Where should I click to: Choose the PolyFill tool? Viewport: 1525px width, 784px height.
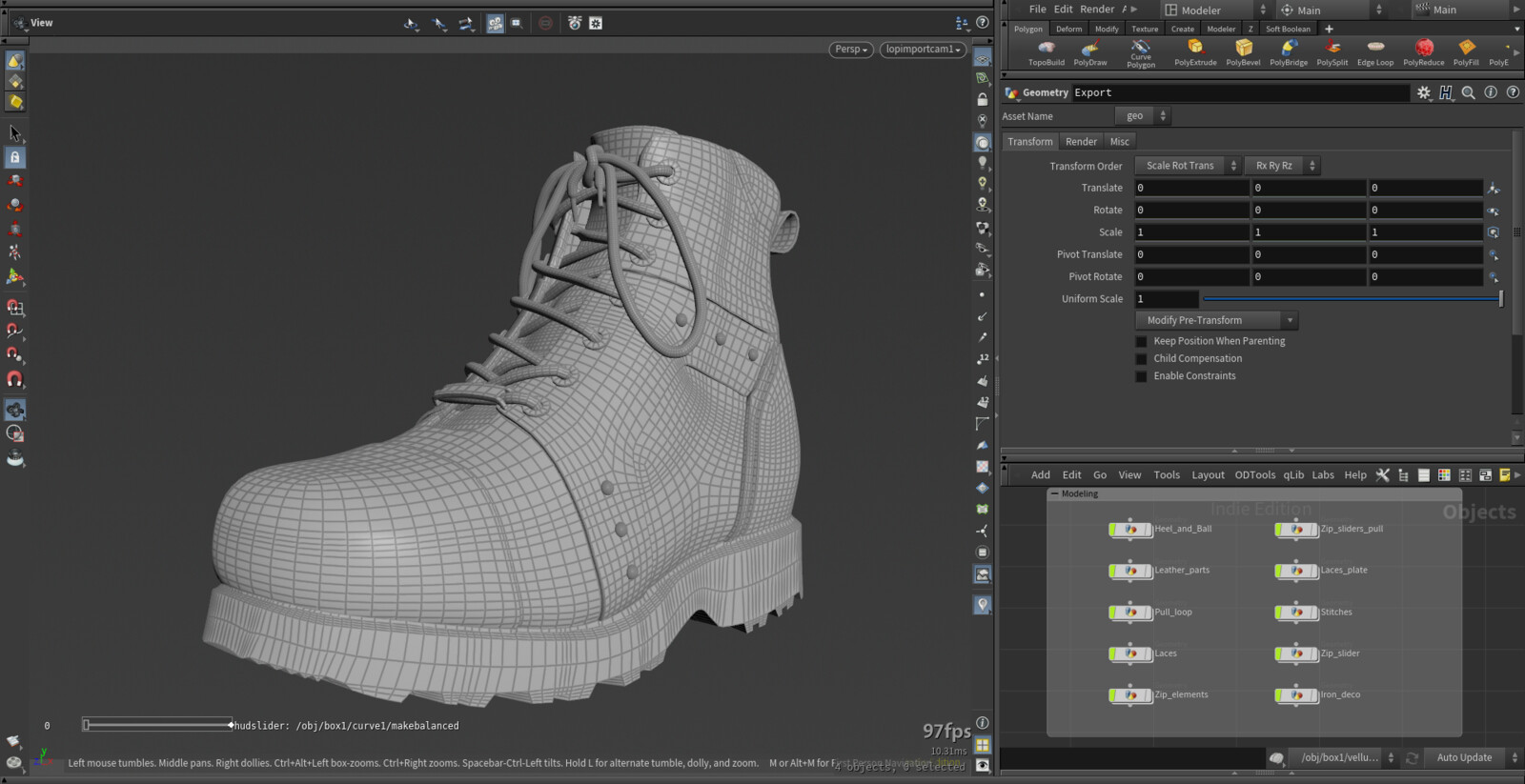[x=1466, y=52]
